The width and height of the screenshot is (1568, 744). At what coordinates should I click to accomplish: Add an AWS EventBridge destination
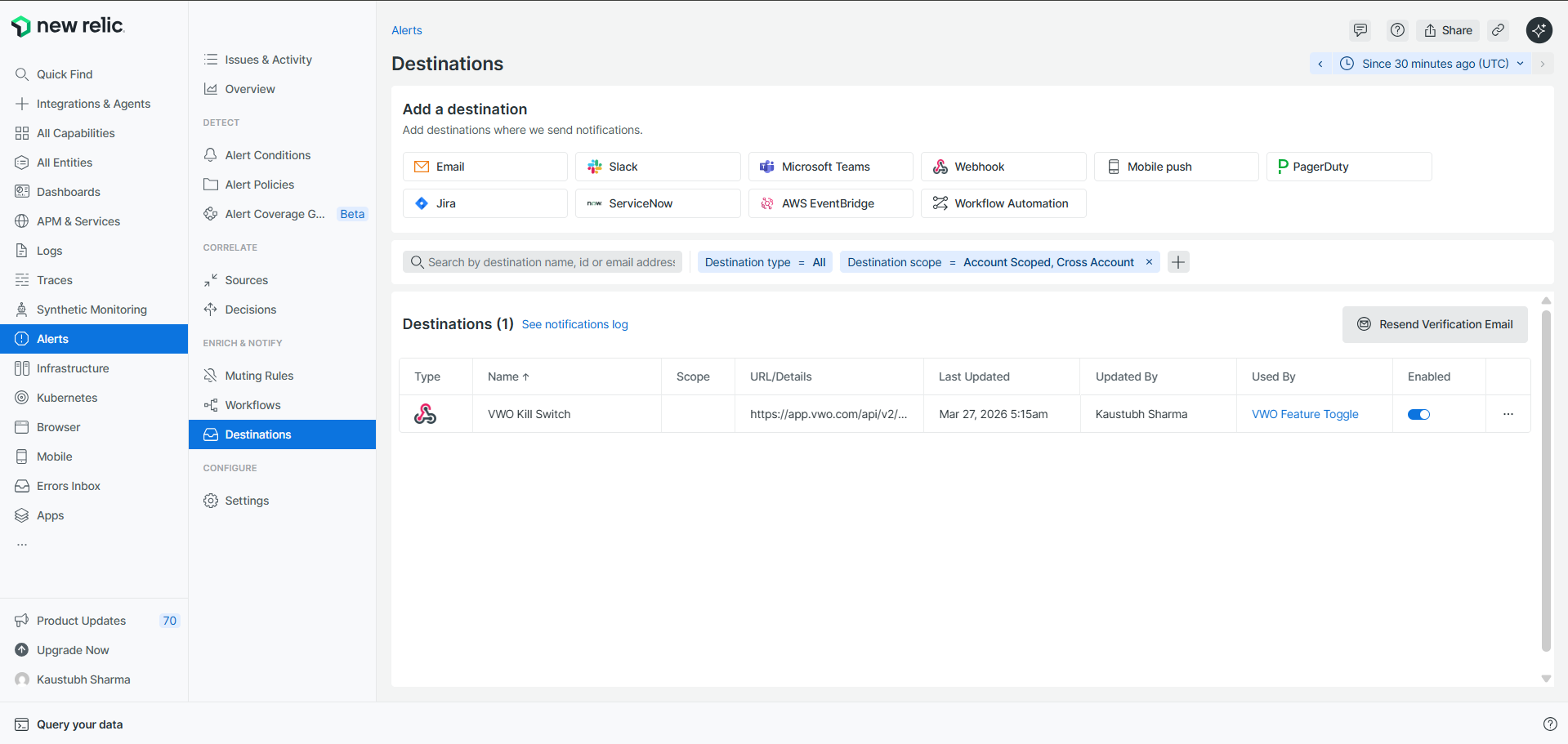(831, 203)
